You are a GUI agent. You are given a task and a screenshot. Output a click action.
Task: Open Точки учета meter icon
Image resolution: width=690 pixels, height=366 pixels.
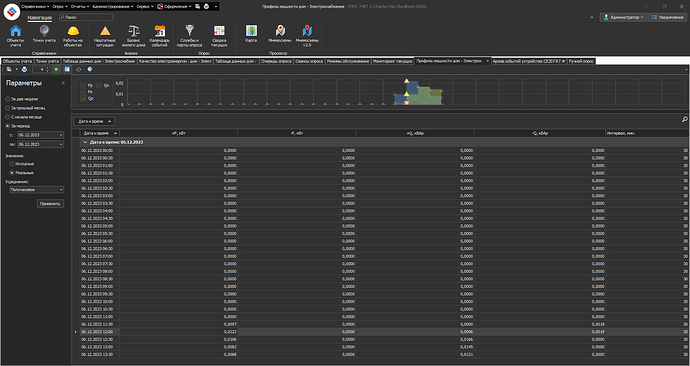[44, 31]
